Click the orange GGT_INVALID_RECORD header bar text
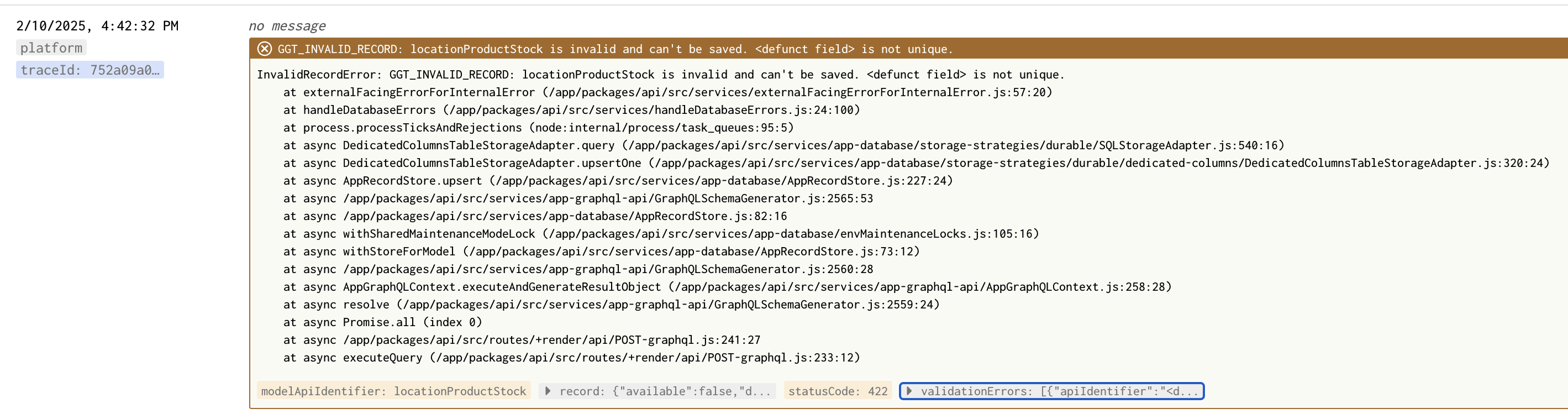Viewport: 1568px width, 419px height. point(615,49)
